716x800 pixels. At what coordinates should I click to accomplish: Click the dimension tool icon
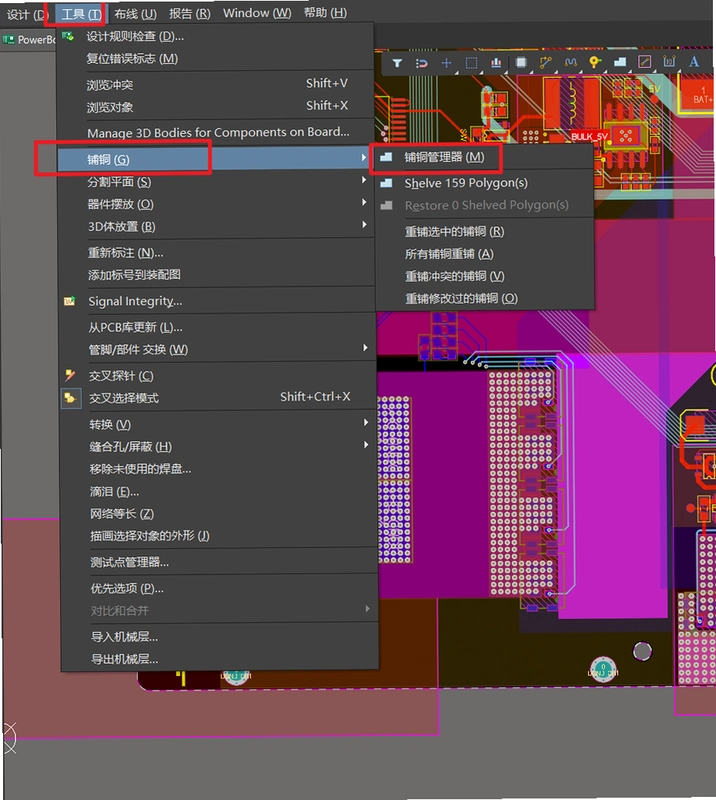coord(669,62)
